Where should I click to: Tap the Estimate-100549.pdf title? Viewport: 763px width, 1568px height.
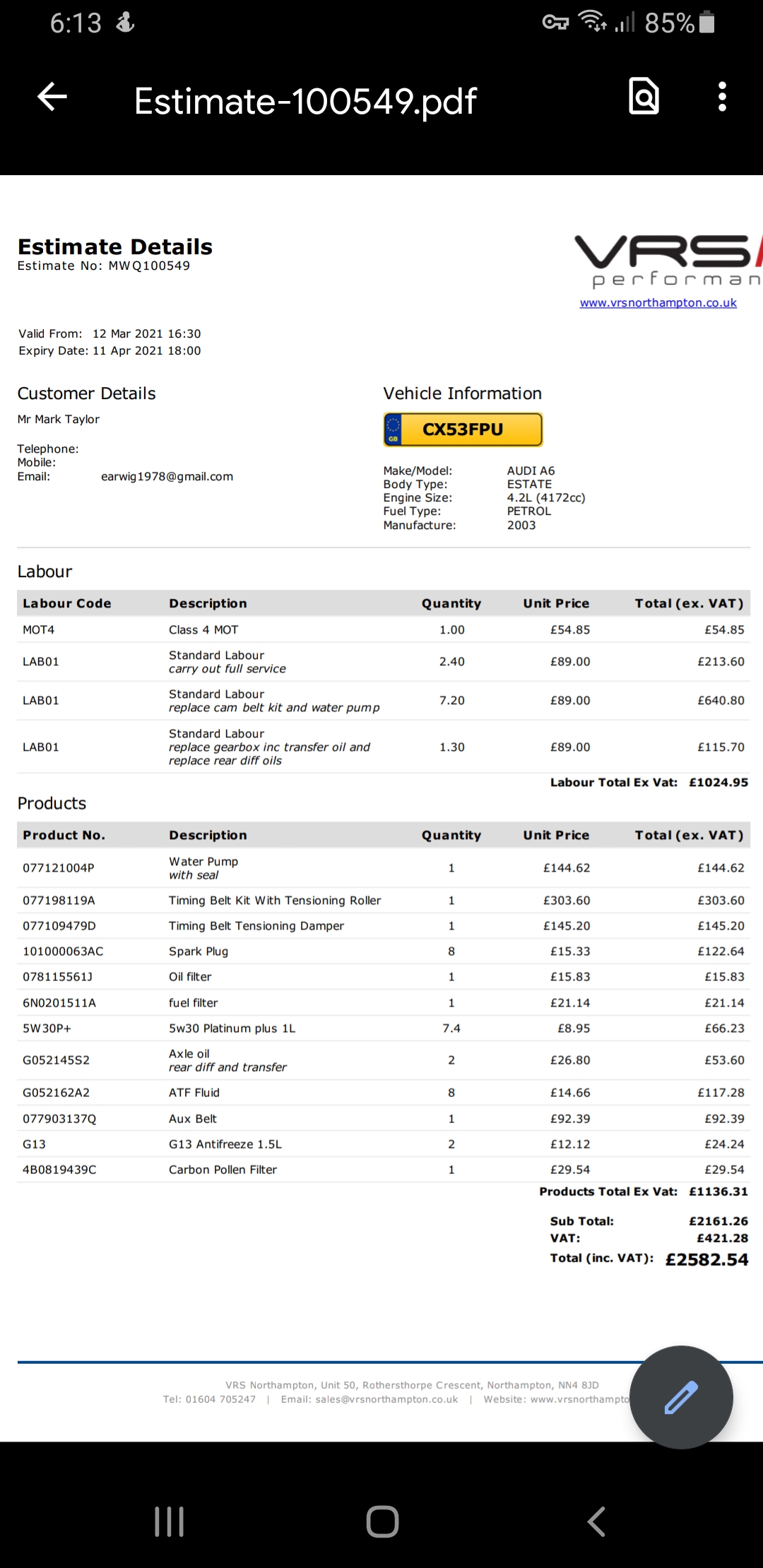305,101
